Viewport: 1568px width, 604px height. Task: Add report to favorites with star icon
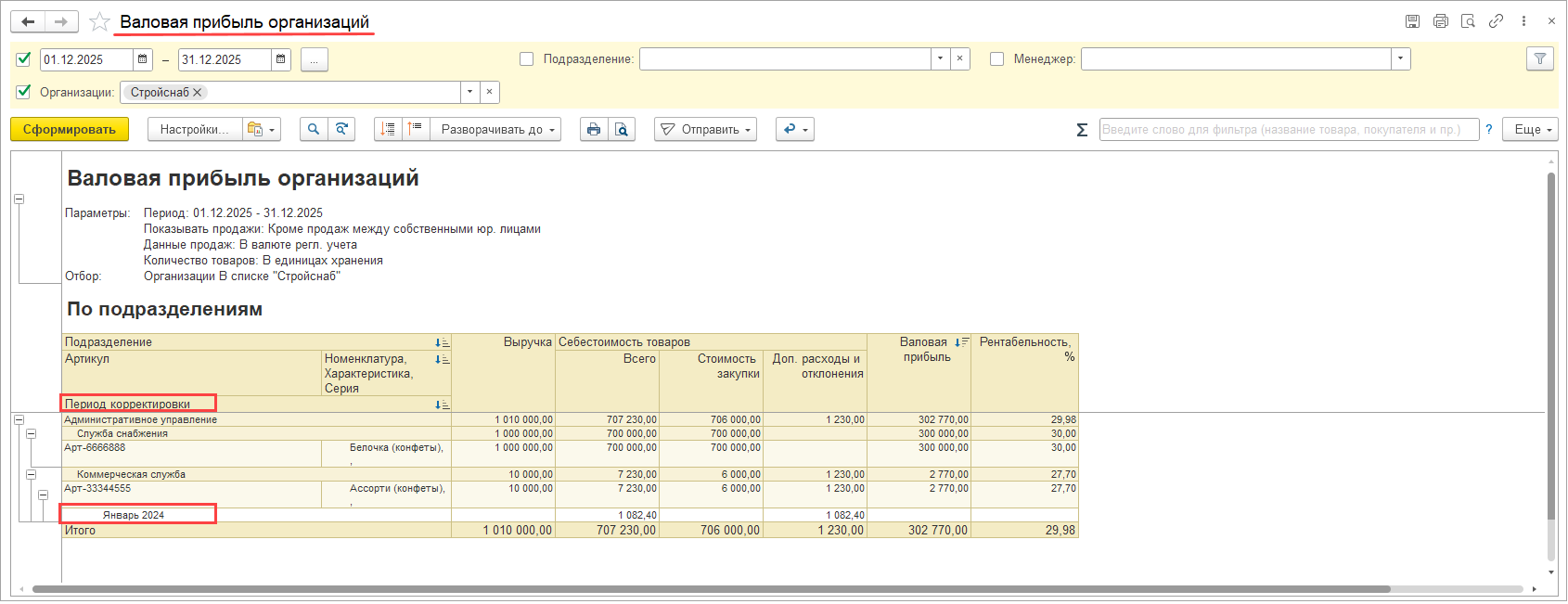coord(99,22)
